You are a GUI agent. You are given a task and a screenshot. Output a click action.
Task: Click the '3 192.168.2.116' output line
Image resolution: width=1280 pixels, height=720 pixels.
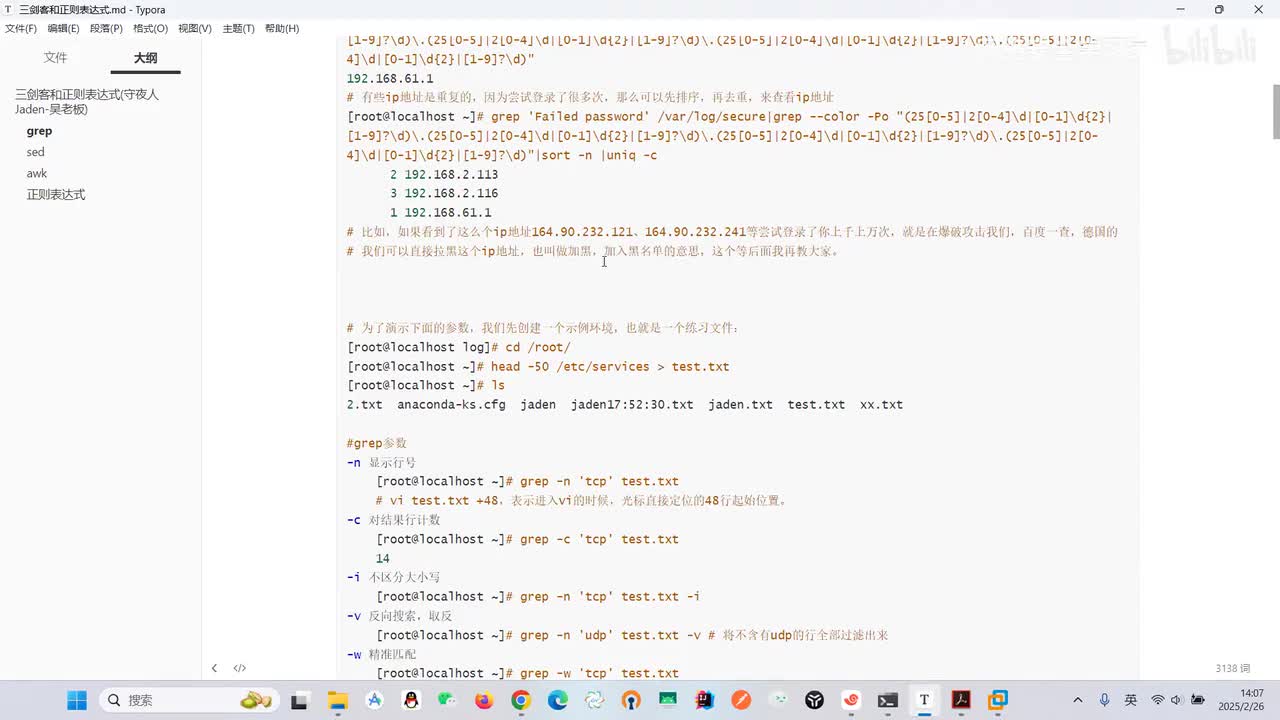pyautogui.click(x=444, y=193)
